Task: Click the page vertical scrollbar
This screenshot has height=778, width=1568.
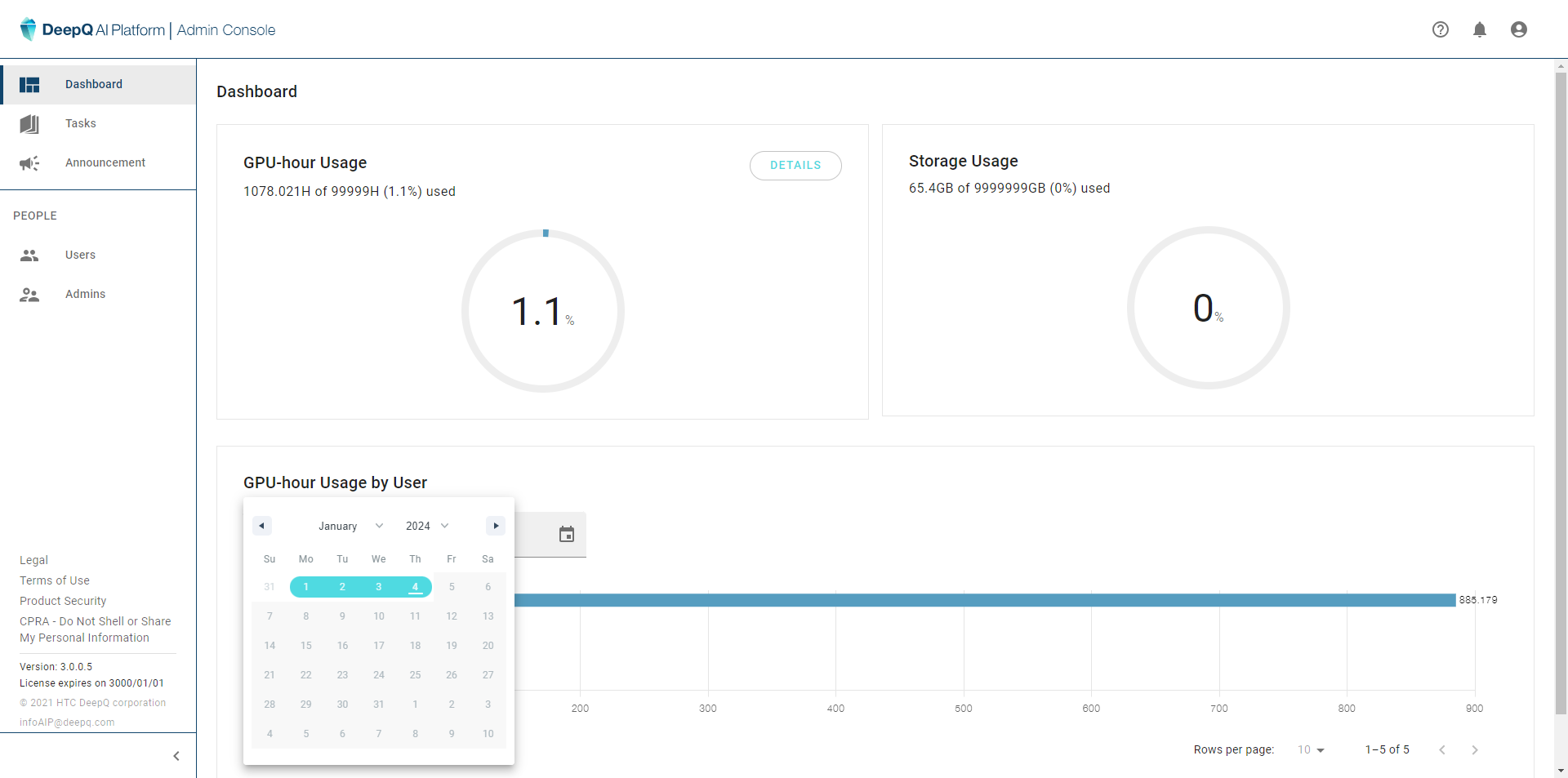Action: [x=1561, y=392]
